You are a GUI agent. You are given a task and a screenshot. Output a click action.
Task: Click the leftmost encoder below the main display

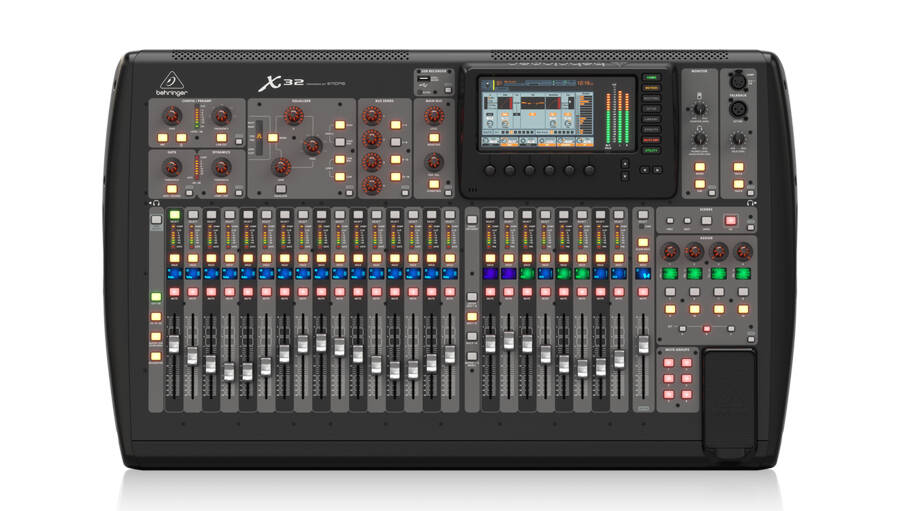[x=490, y=171]
